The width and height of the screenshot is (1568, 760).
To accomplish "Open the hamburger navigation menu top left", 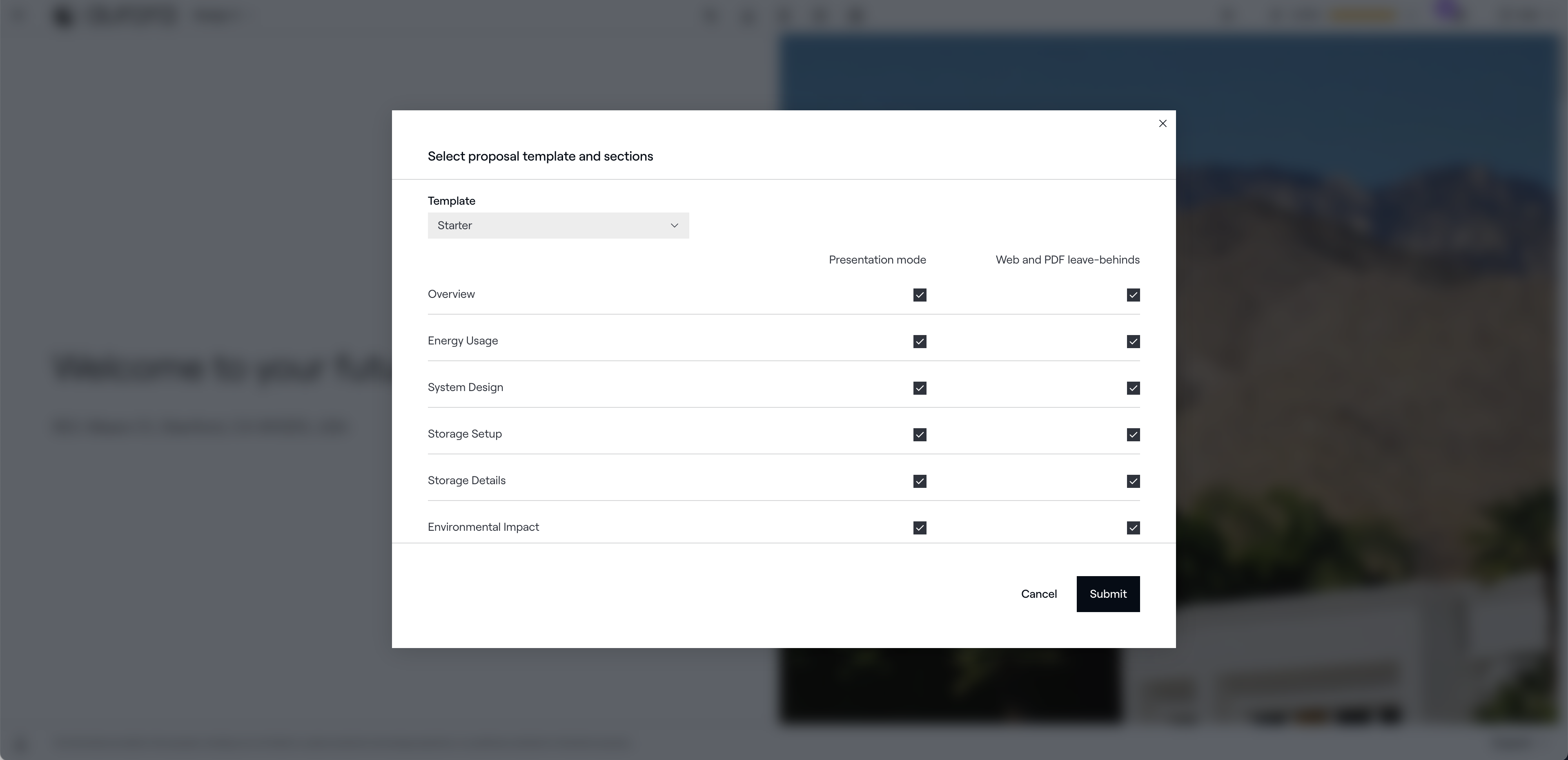I will point(18,15).
